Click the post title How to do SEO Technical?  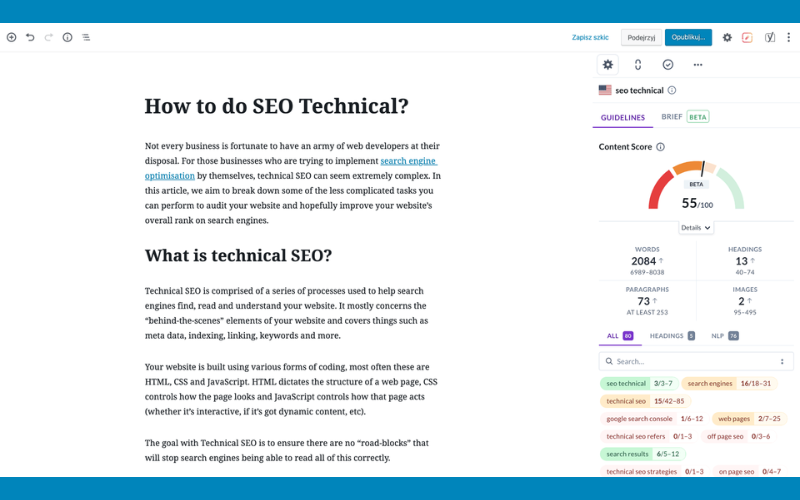277,106
